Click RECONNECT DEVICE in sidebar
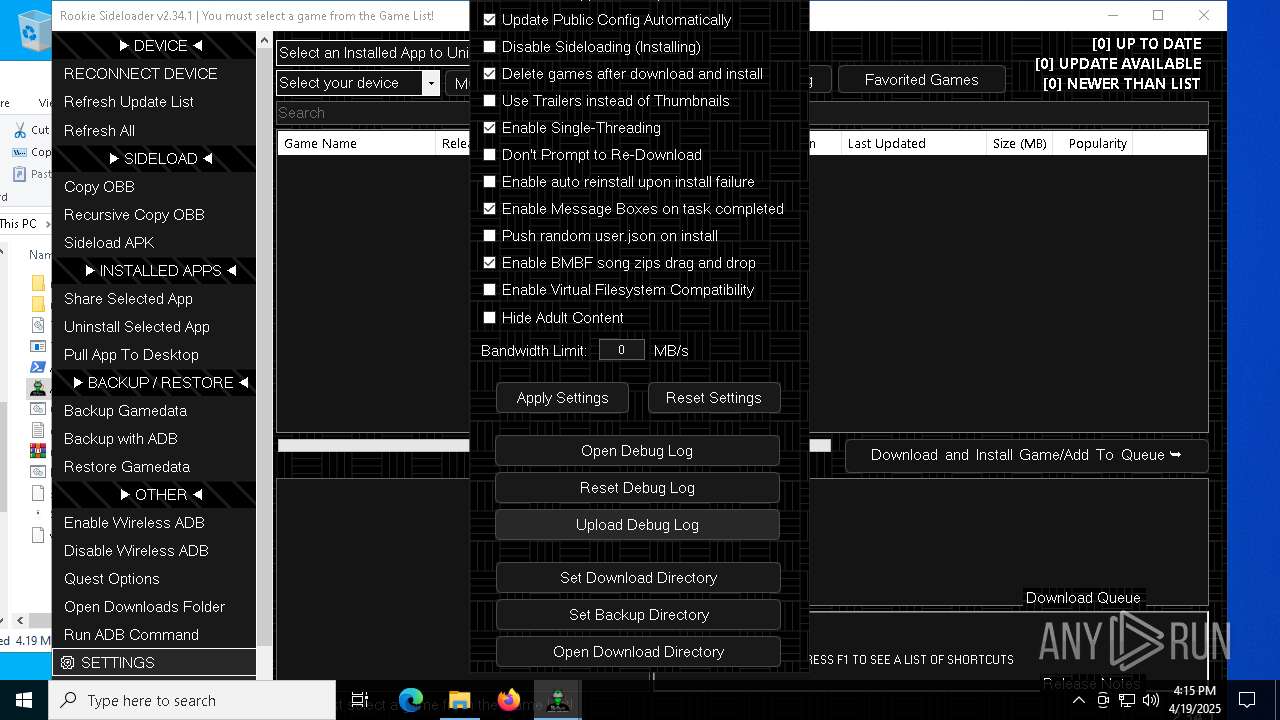The width and height of the screenshot is (1280, 720). 154,74
